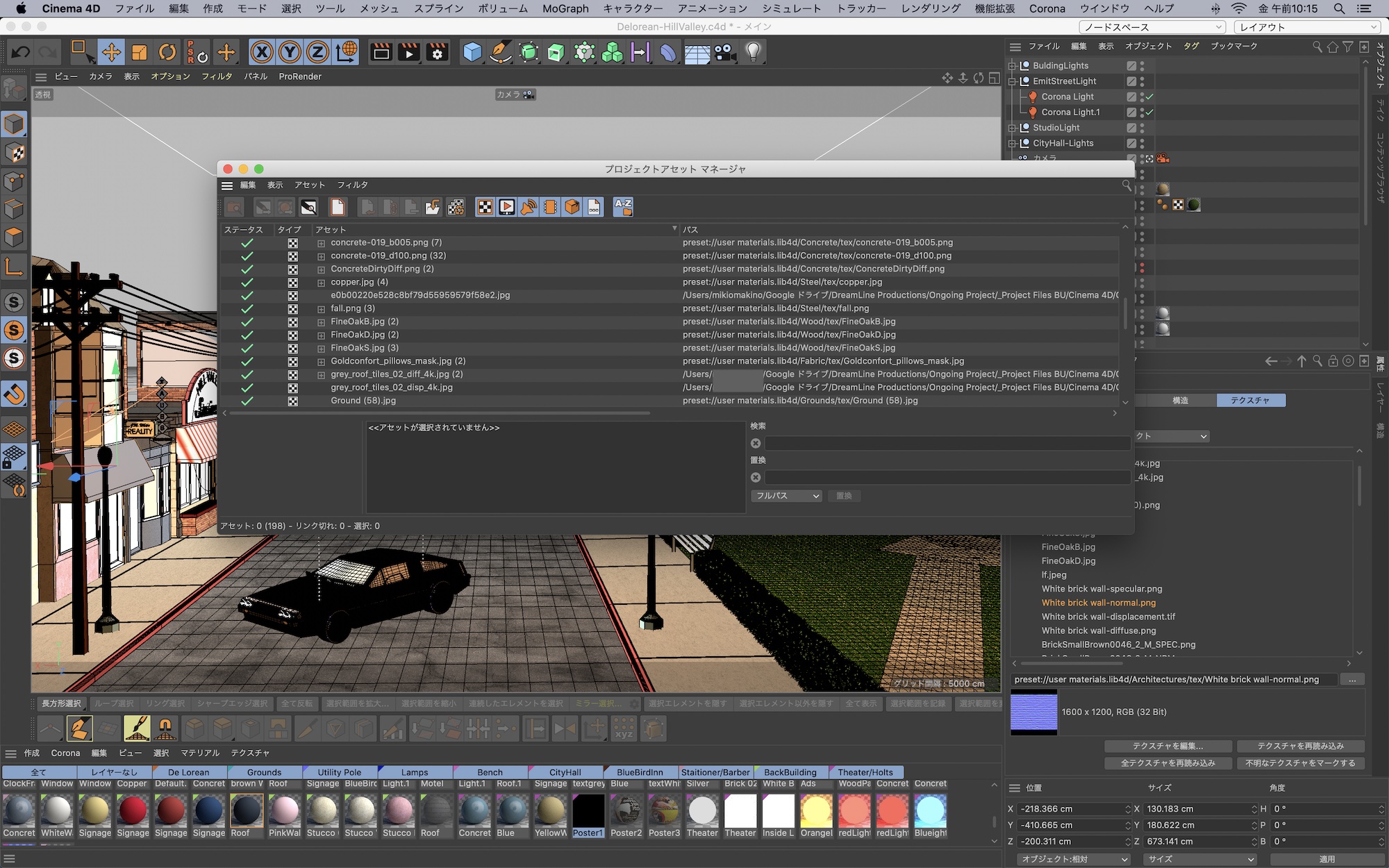Toggle the X axis lock icon
Screen dimensions: 1389x868
pos(262,52)
